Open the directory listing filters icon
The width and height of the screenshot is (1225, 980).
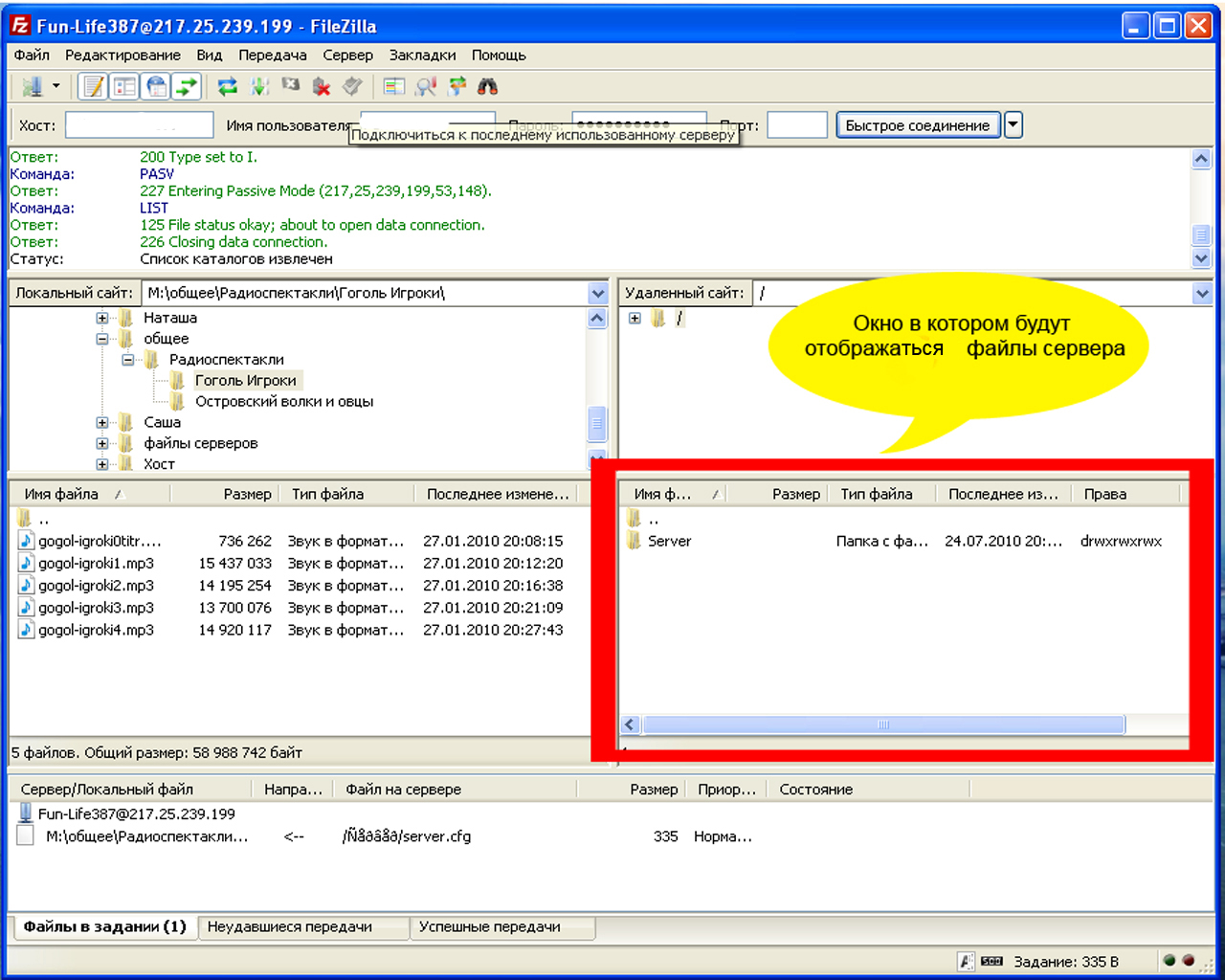pyautogui.click(x=394, y=87)
